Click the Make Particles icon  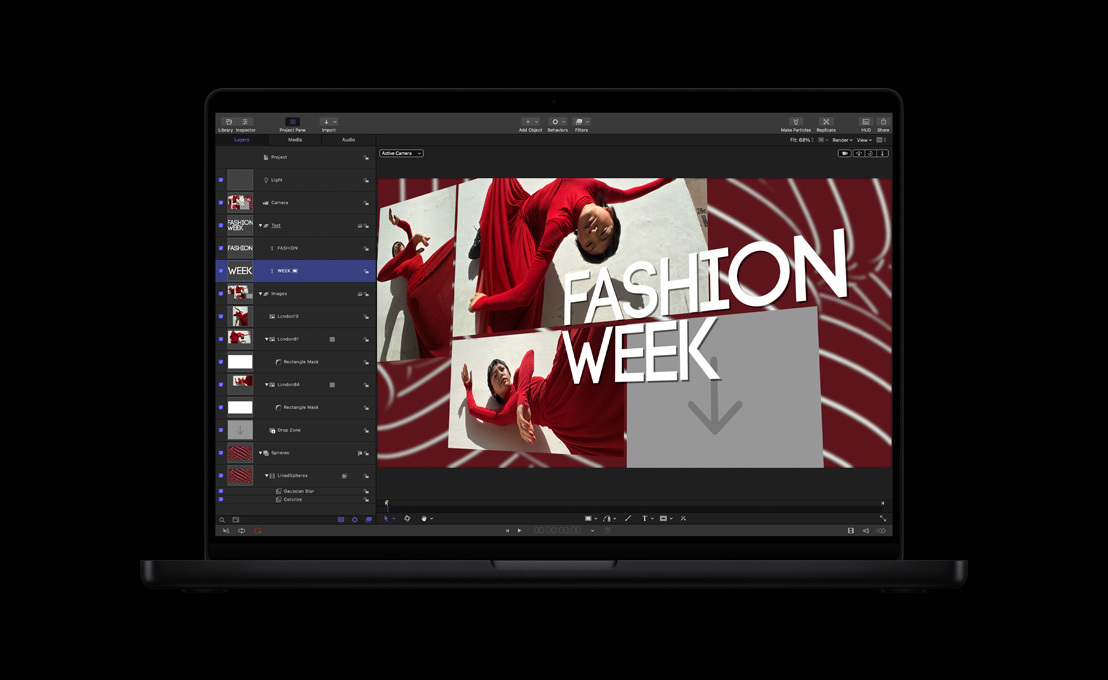(797, 122)
